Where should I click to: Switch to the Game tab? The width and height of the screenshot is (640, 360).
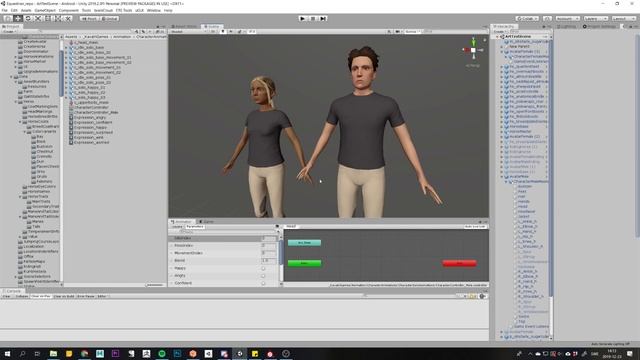coord(207,222)
